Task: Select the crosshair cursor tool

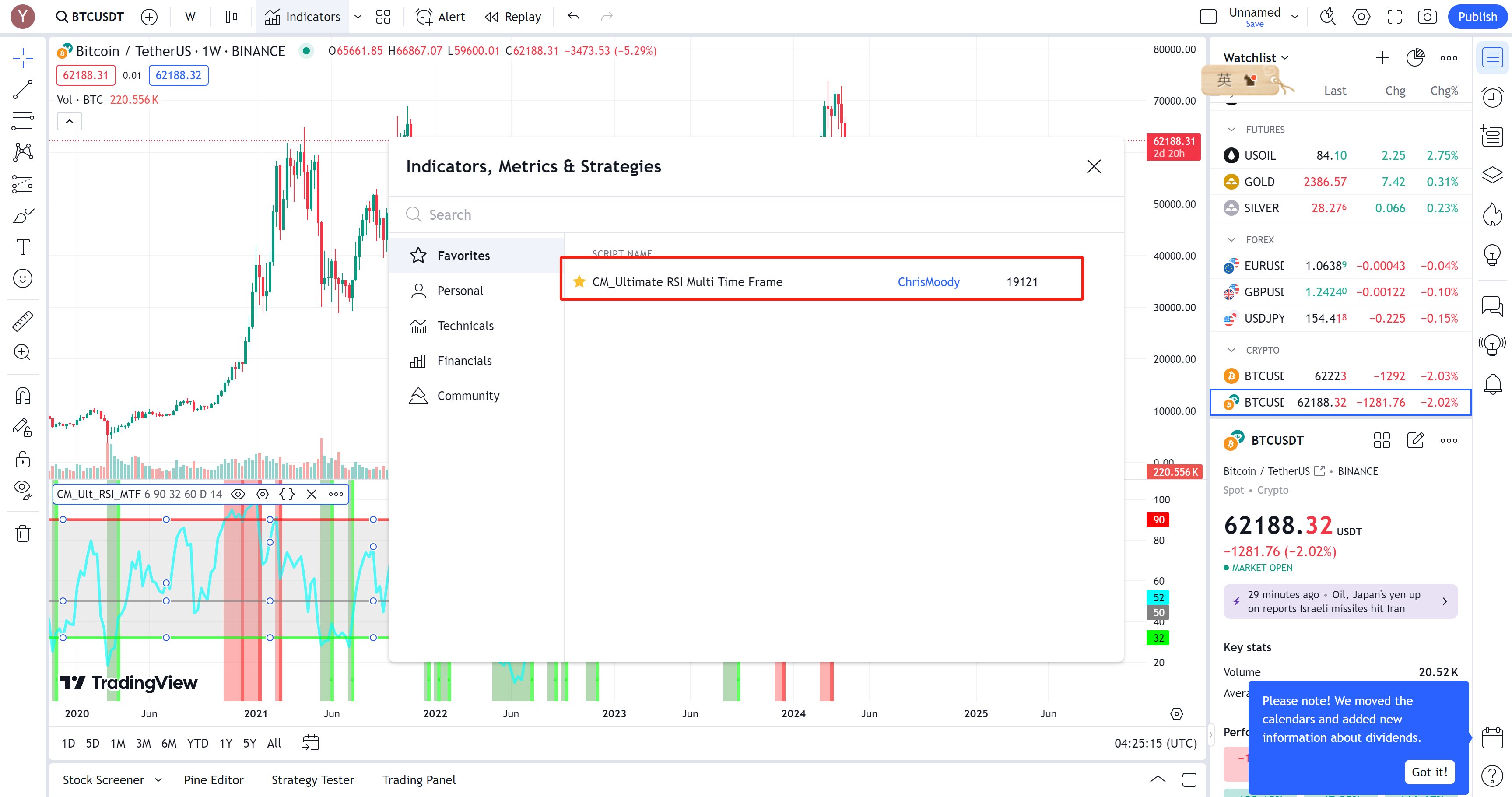Action: click(x=23, y=57)
